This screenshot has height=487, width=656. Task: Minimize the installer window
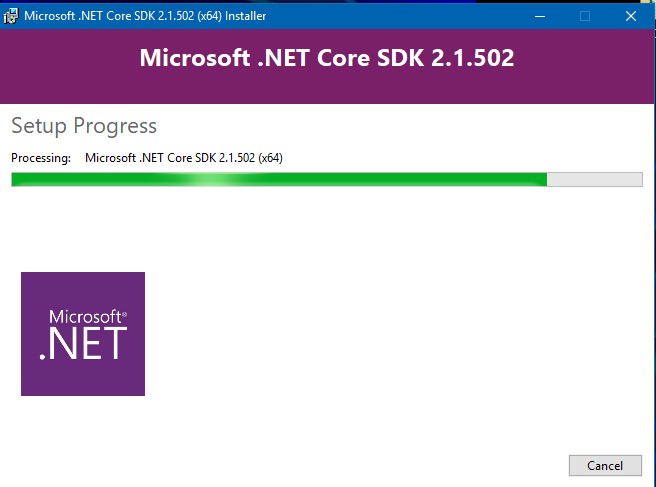pyautogui.click(x=540, y=16)
